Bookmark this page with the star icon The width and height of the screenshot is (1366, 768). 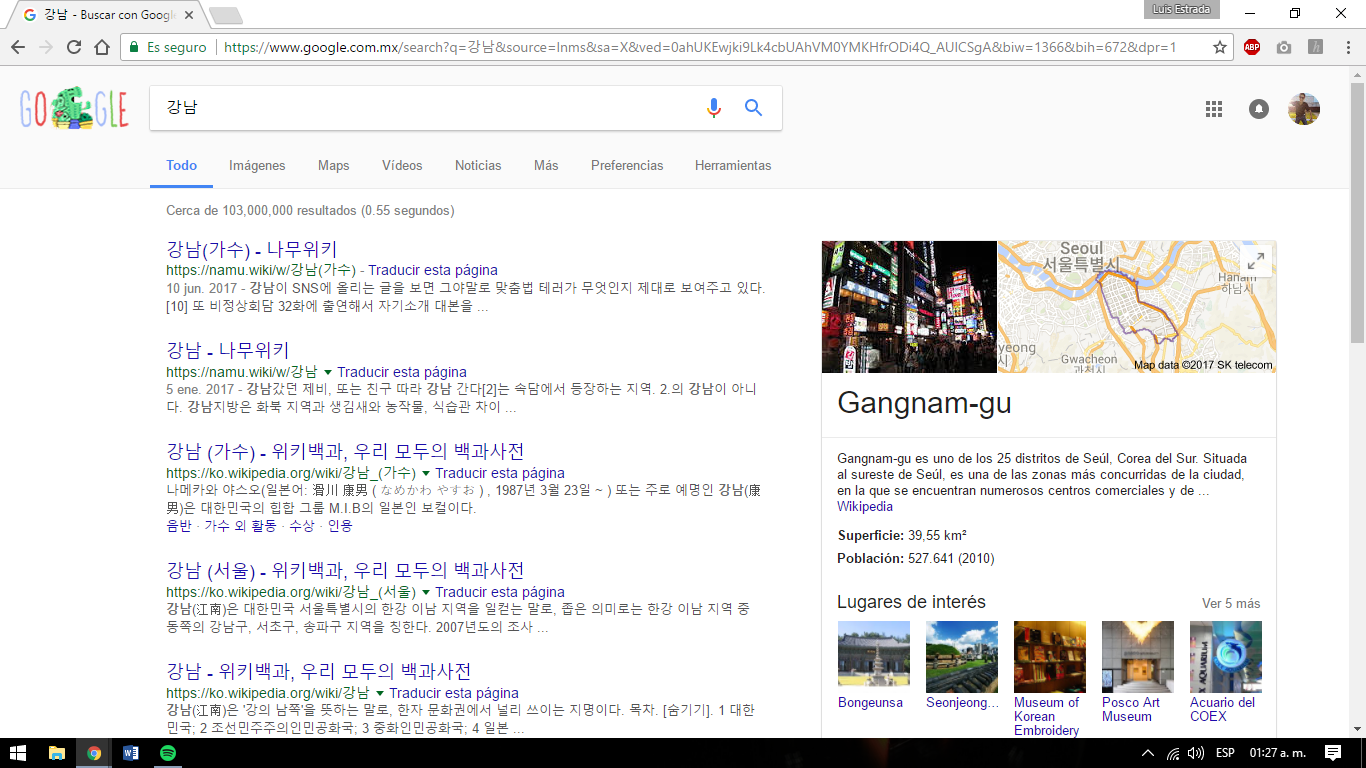coord(1220,47)
